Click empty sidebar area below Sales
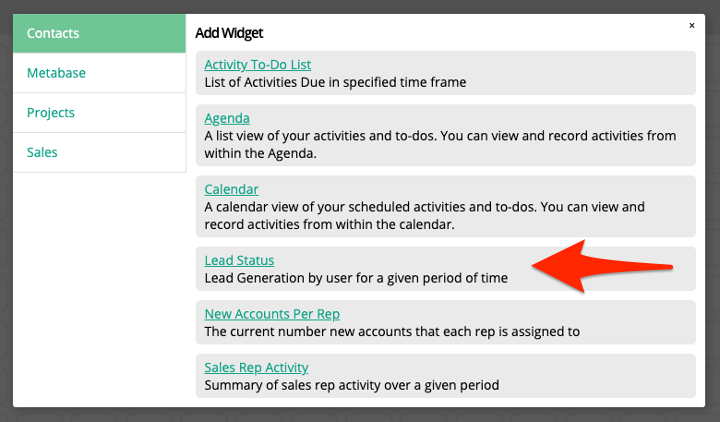This screenshot has width=720, height=422. (x=99, y=290)
